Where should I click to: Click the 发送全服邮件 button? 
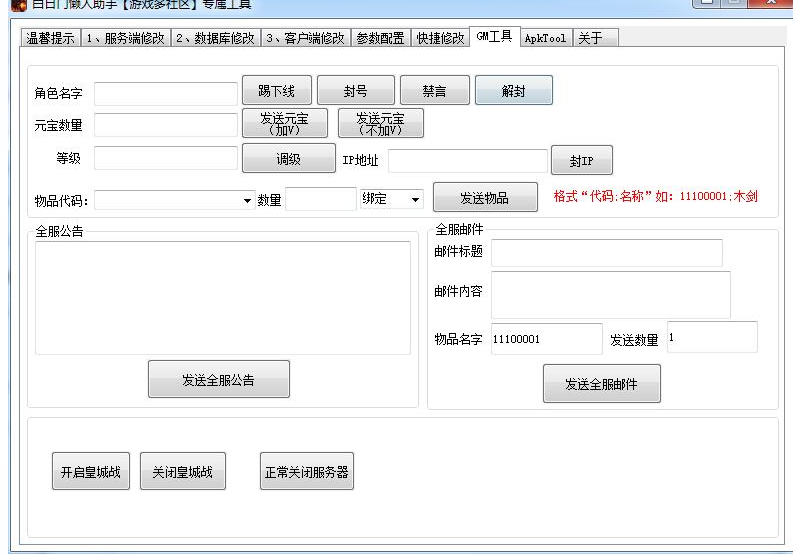[x=601, y=384]
